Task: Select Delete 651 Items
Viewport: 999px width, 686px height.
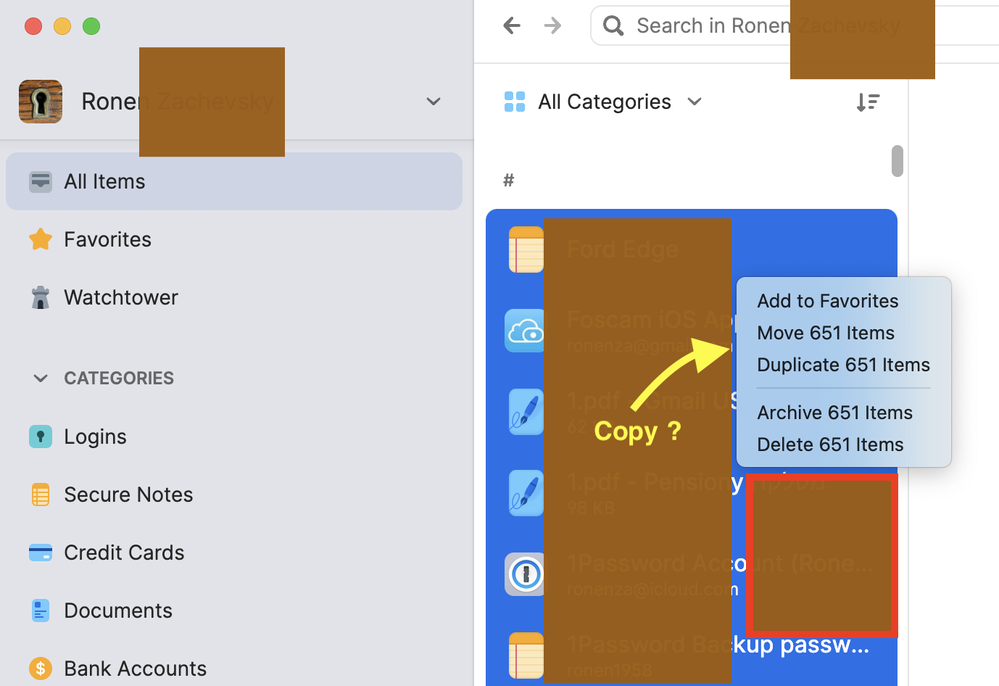Action: click(830, 445)
